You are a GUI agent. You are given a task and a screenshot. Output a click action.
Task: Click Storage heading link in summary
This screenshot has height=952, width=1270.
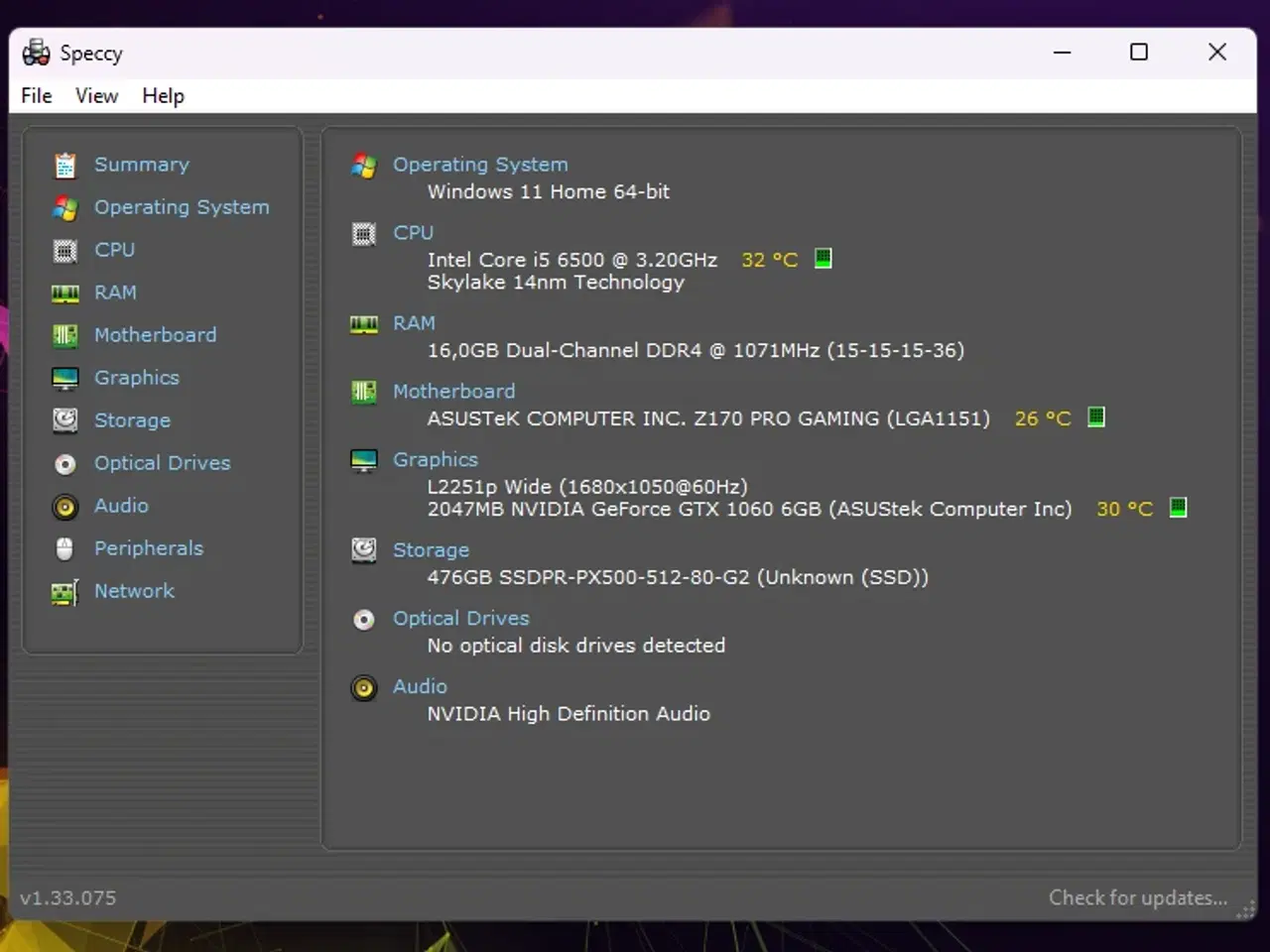coord(431,549)
